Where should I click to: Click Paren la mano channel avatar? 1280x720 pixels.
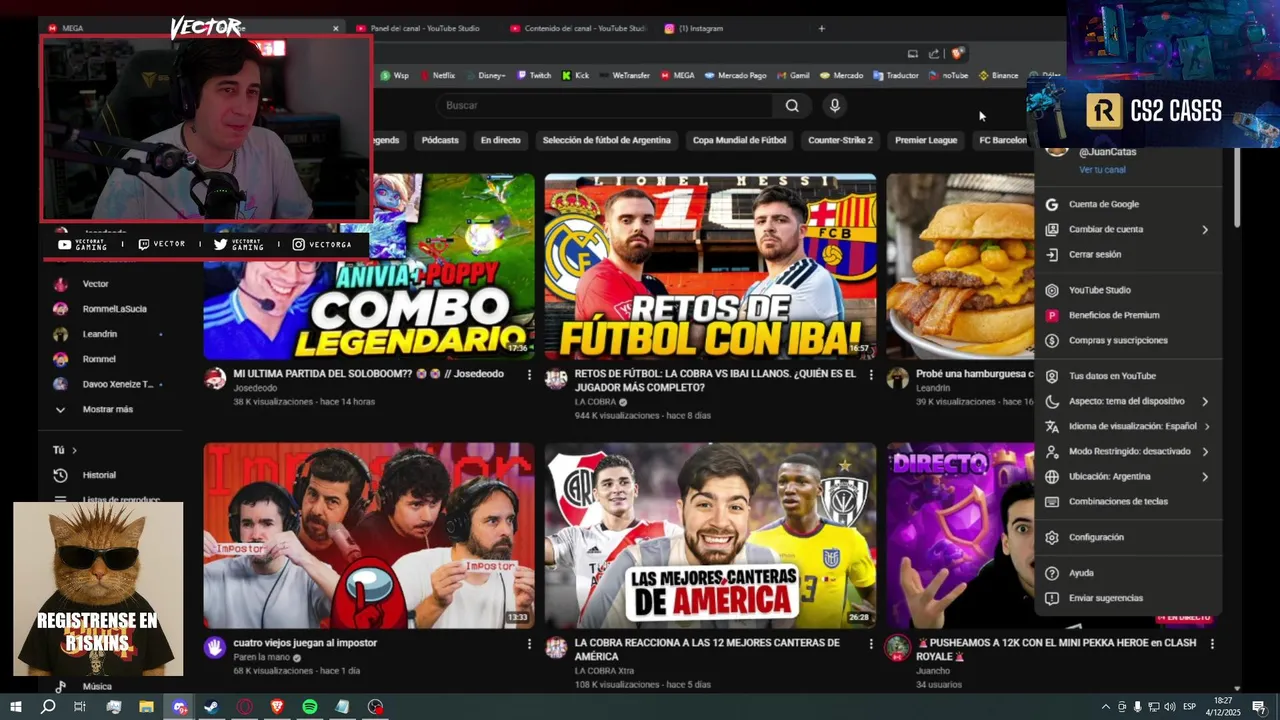pos(215,647)
